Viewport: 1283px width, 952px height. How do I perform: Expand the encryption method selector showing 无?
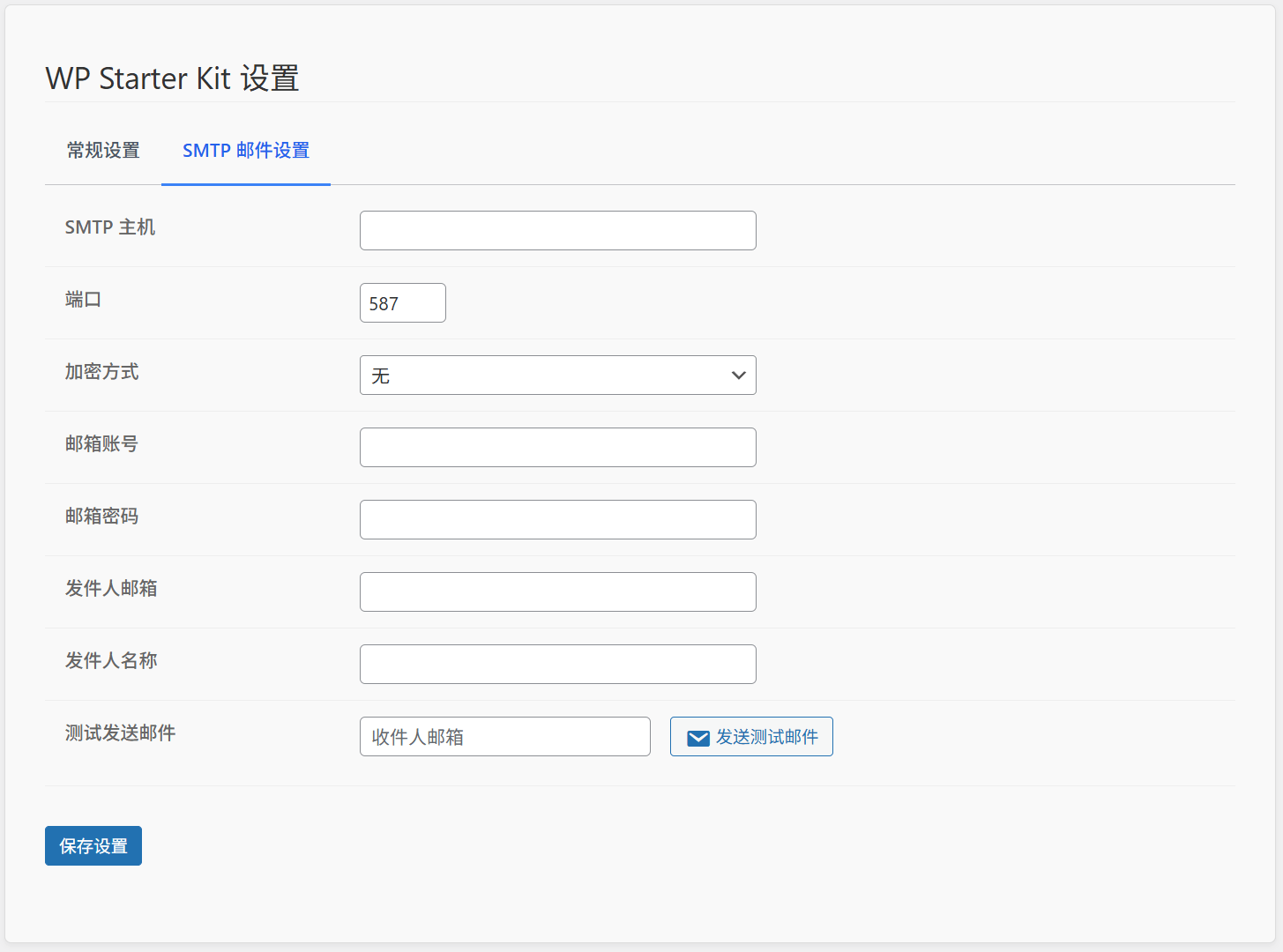pos(557,375)
